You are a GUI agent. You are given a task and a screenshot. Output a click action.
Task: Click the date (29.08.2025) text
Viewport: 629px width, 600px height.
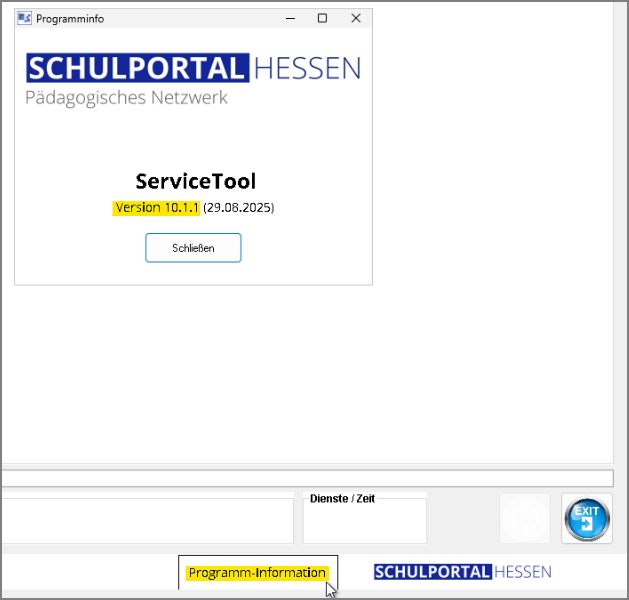239,208
